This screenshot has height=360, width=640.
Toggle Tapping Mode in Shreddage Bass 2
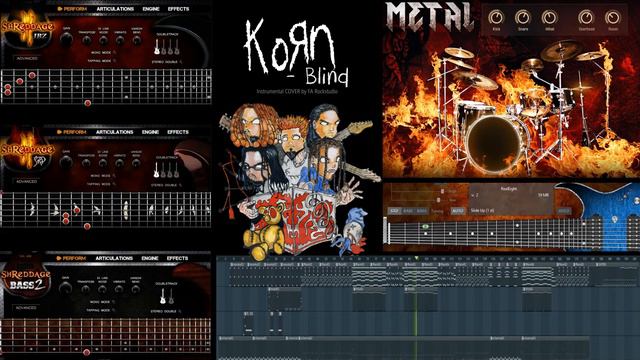[114, 311]
